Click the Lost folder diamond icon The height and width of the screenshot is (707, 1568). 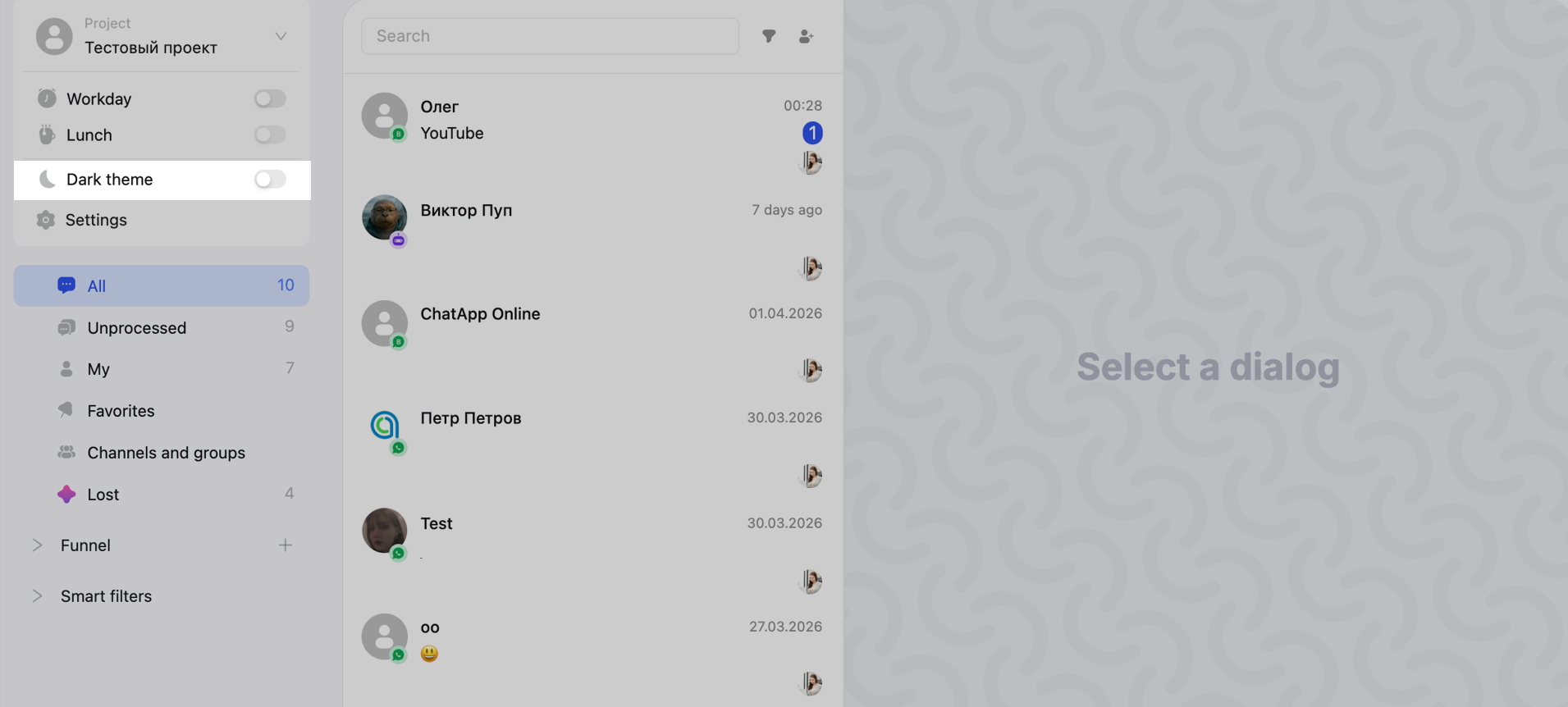point(66,495)
